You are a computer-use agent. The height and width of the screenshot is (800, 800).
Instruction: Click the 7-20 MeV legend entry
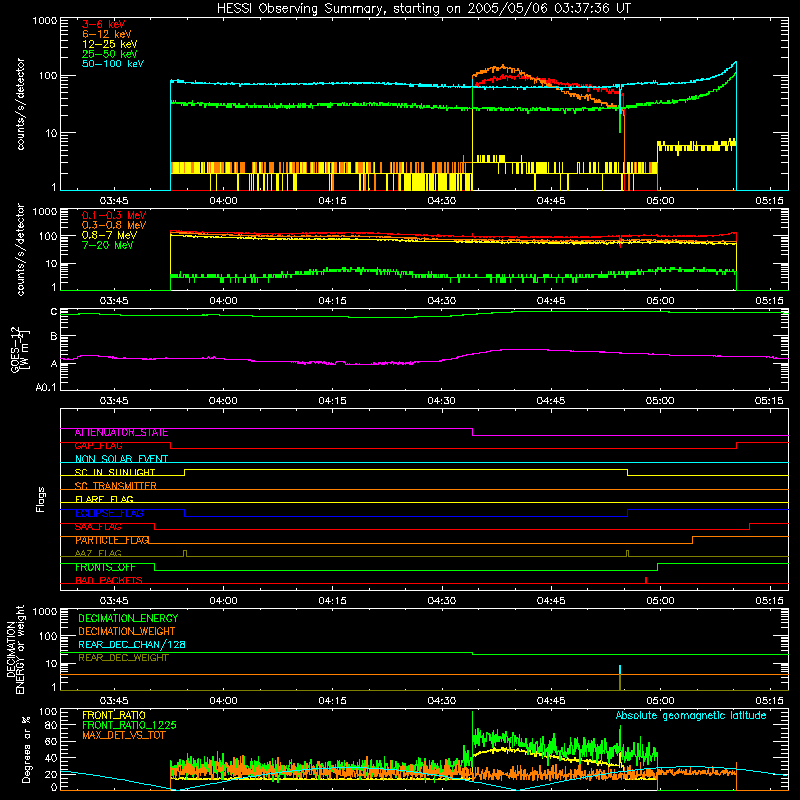coord(108,245)
